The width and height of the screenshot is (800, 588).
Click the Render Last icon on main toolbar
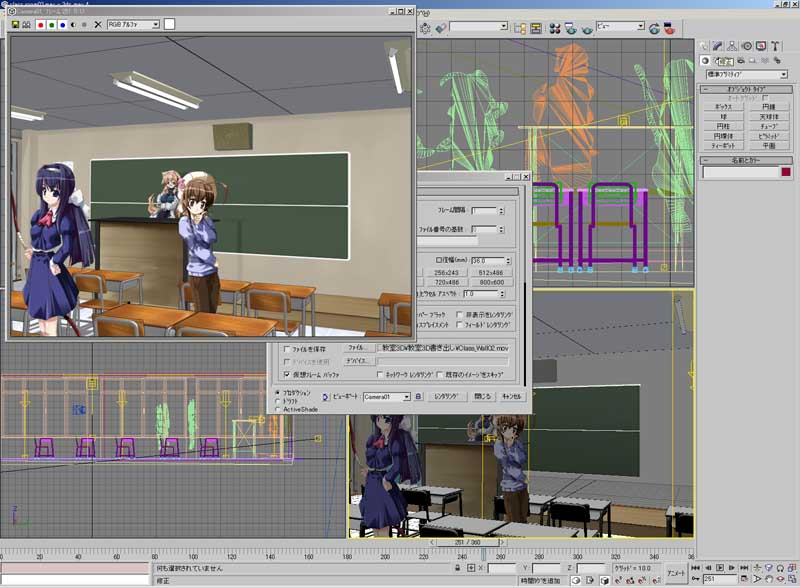pos(655,29)
